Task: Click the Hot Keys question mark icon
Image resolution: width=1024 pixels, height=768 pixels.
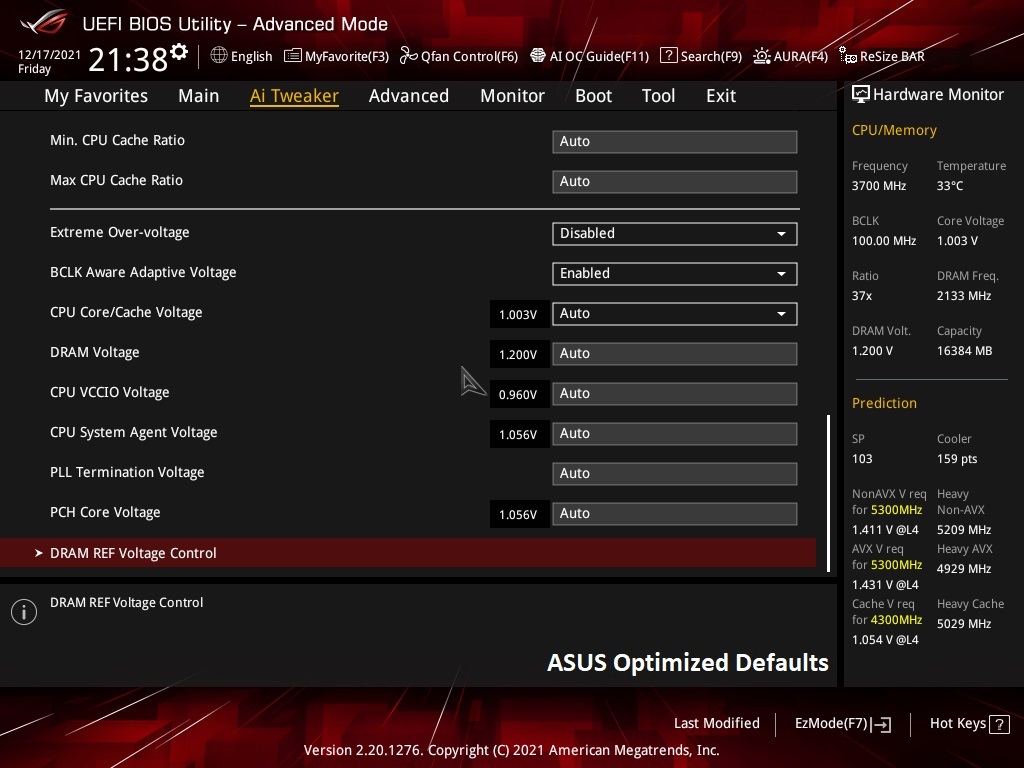Action: click(x=999, y=724)
